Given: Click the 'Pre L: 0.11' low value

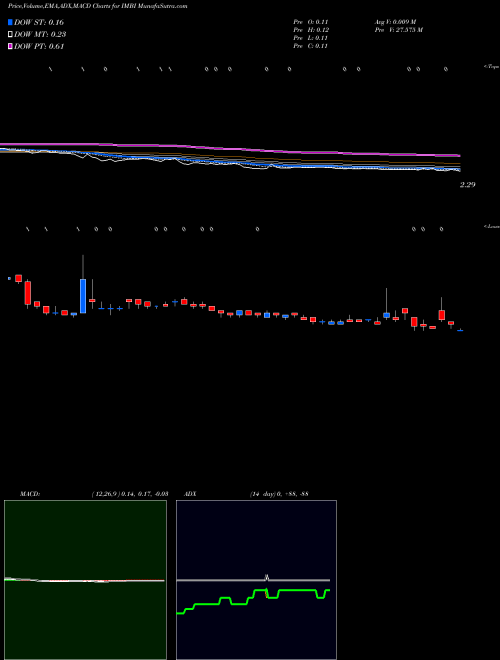Looking at the screenshot, I should point(311,38).
